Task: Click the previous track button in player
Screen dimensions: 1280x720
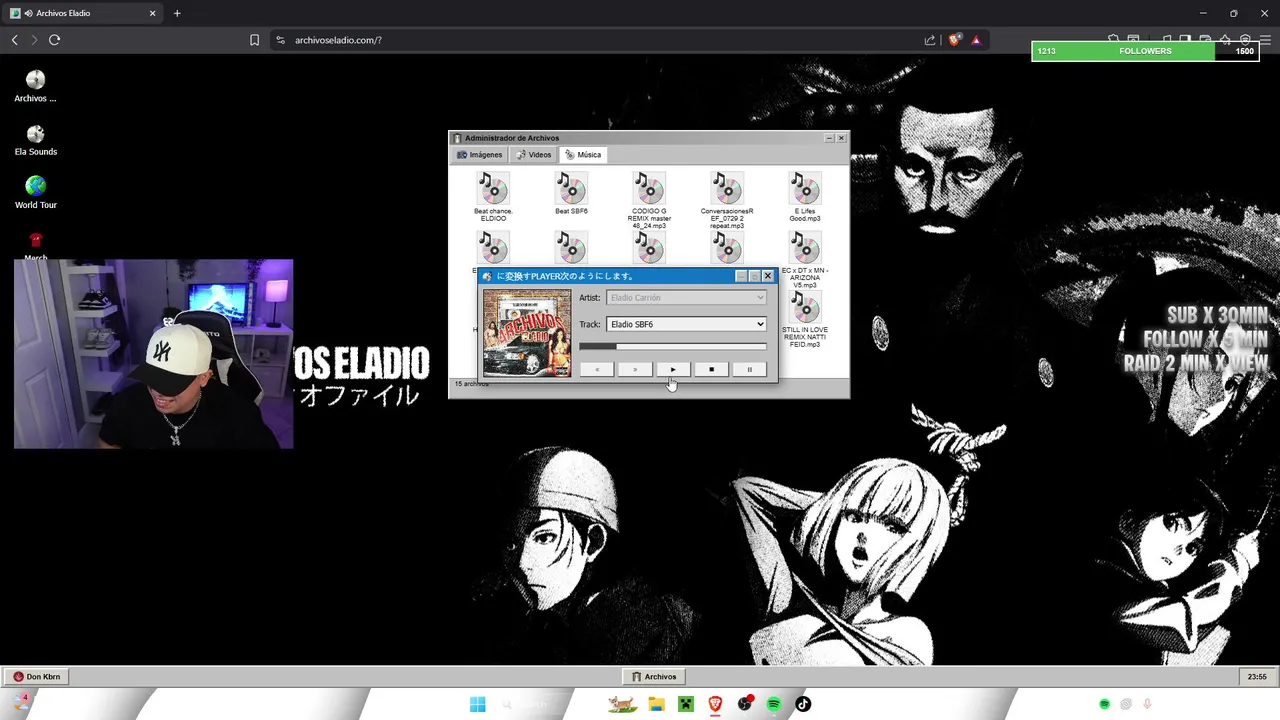Action: (597, 369)
